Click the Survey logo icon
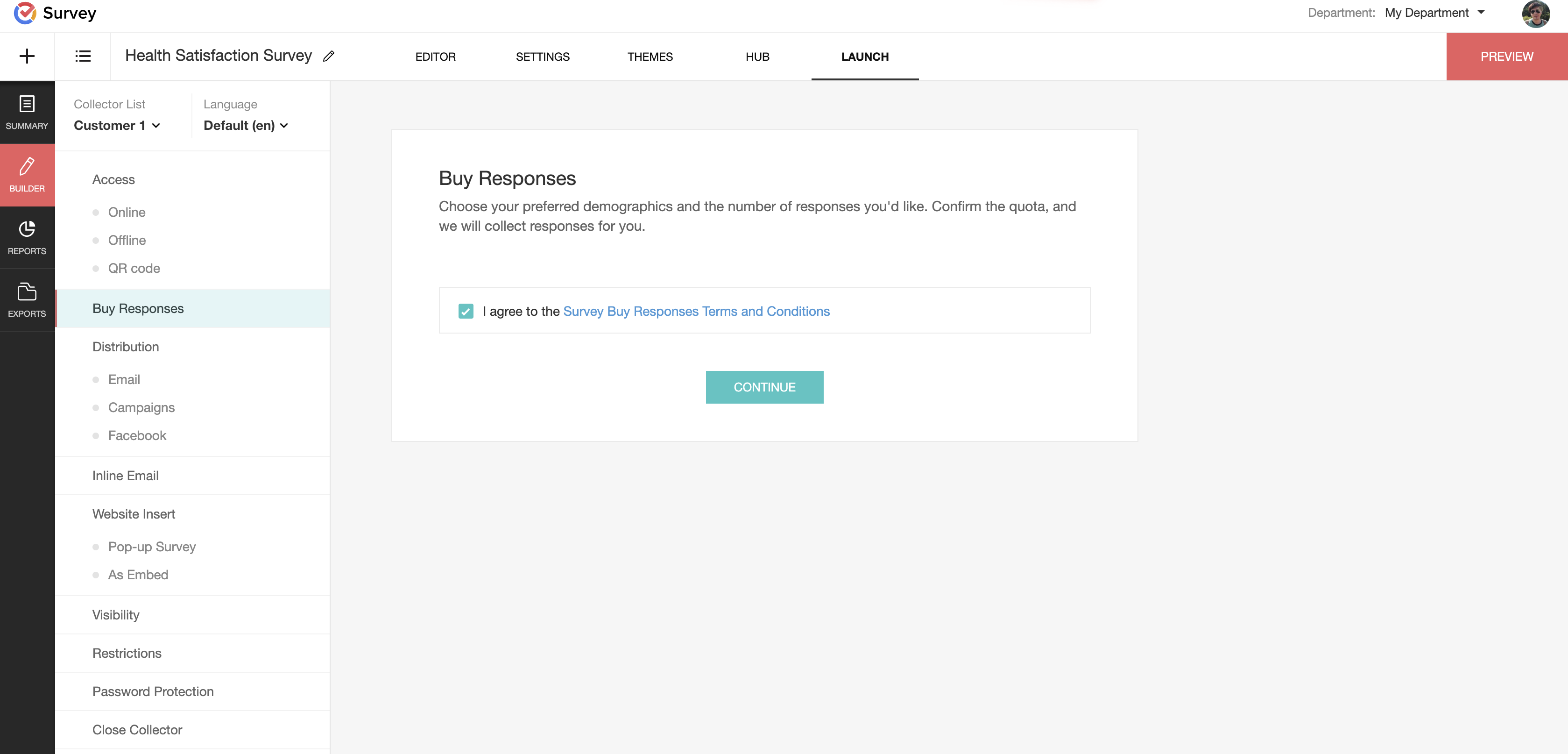The image size is (1568, 754). click(25, 13)
